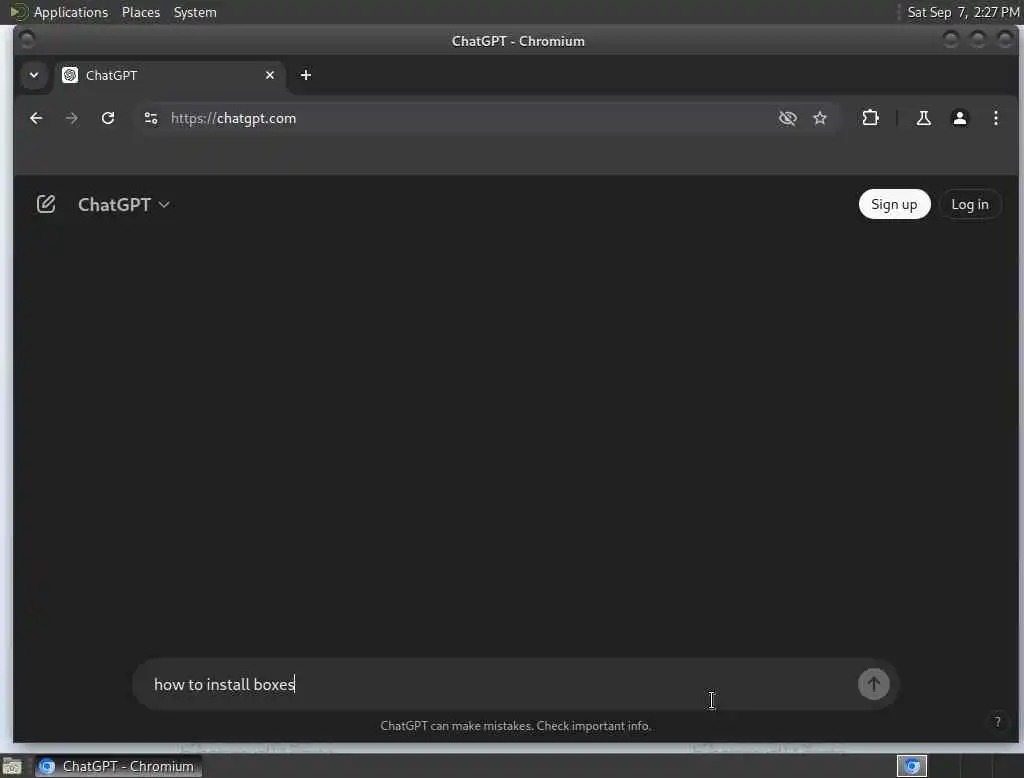Open a new tab with the plus button
This screenshot has height=778, width=1024.
pos(306,75)
